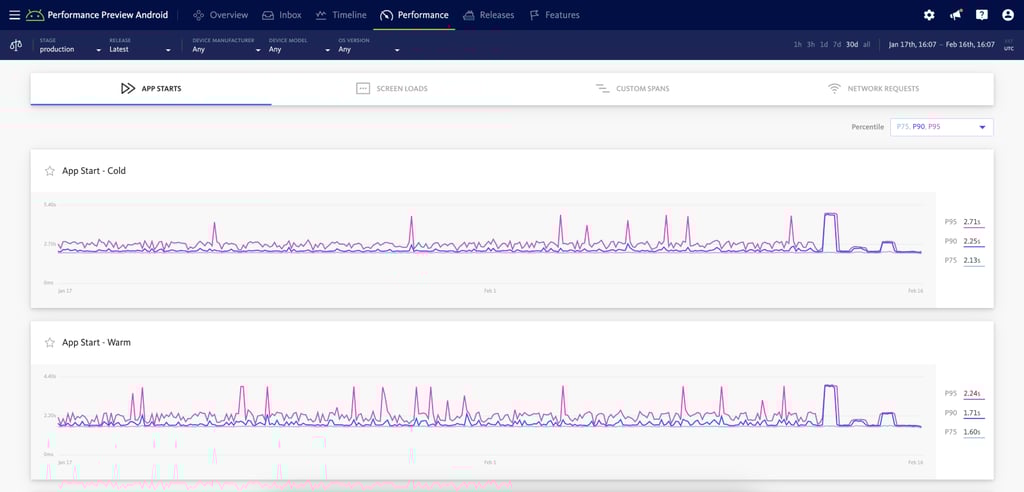Open the announcements megaphone icon

click(x=955, y=15)
